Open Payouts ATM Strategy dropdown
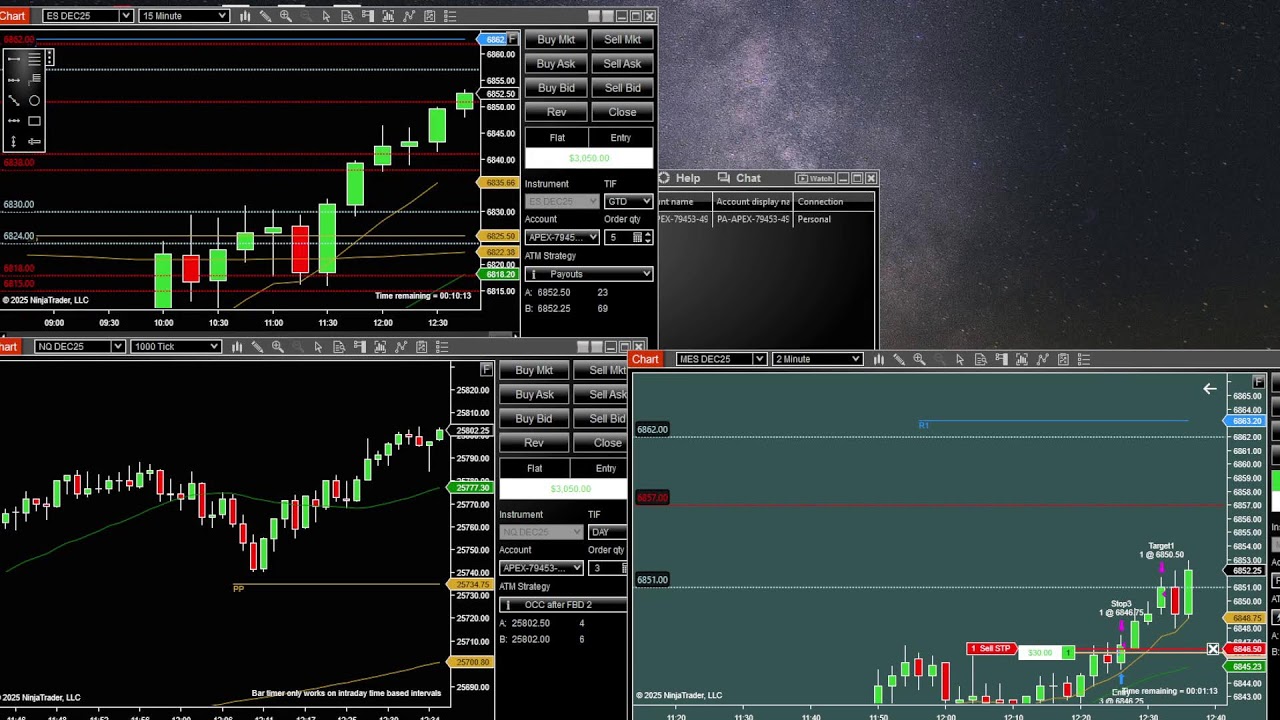Viewport: 1280px width, 720px height. click(x=589, y=274)
